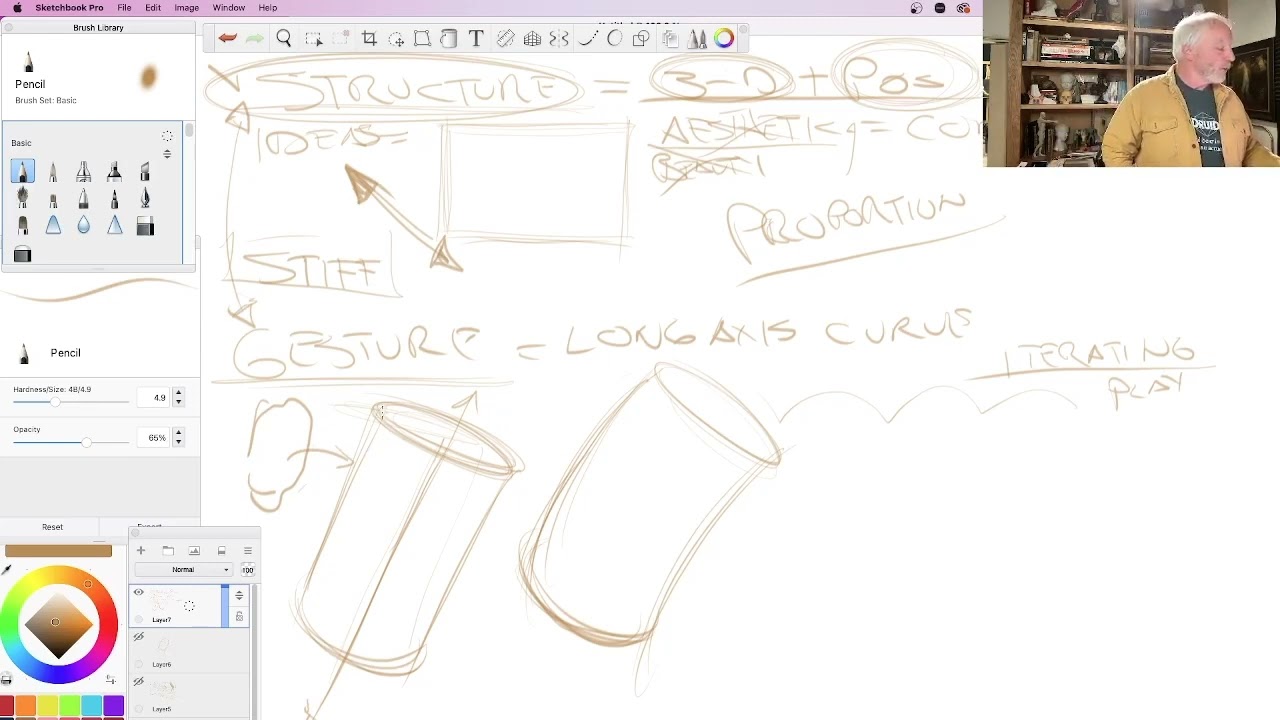The height and width of the screenshot is (720, 1280).
Task: Select the Inking Pen nib brush
Action: pos(145,199)
